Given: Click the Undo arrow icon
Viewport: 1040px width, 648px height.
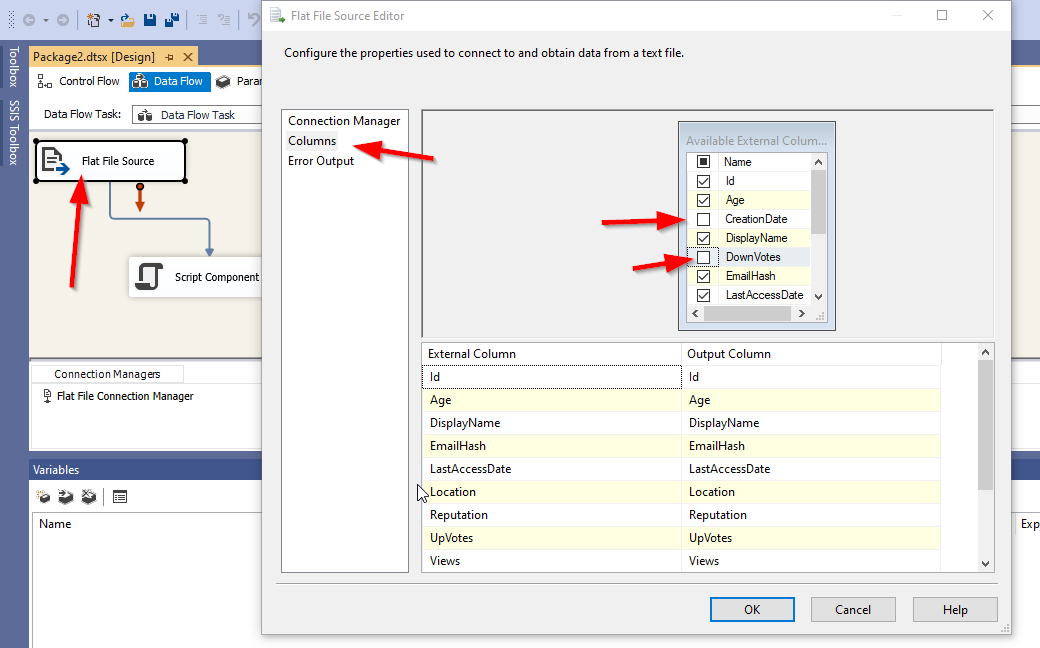Looking at the screenshot, I should 253,19.
